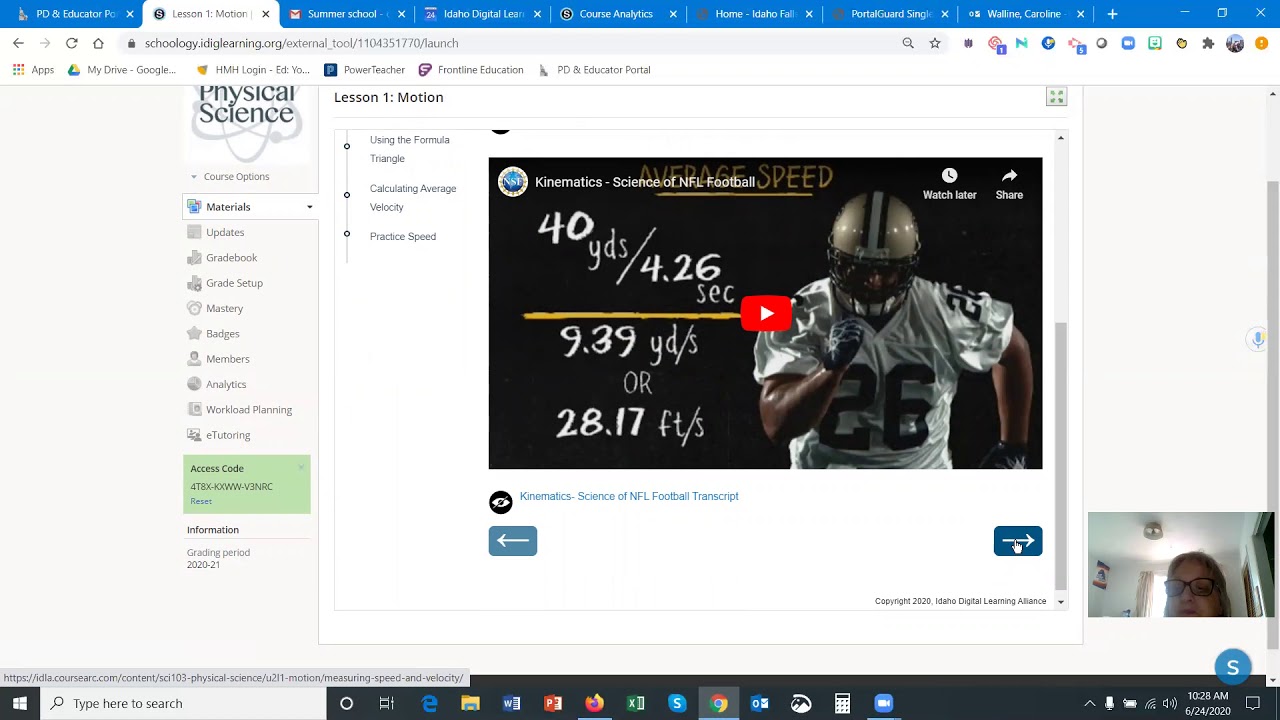Bookmark this page with the star
1280x720 pixels.
[935, 43]
